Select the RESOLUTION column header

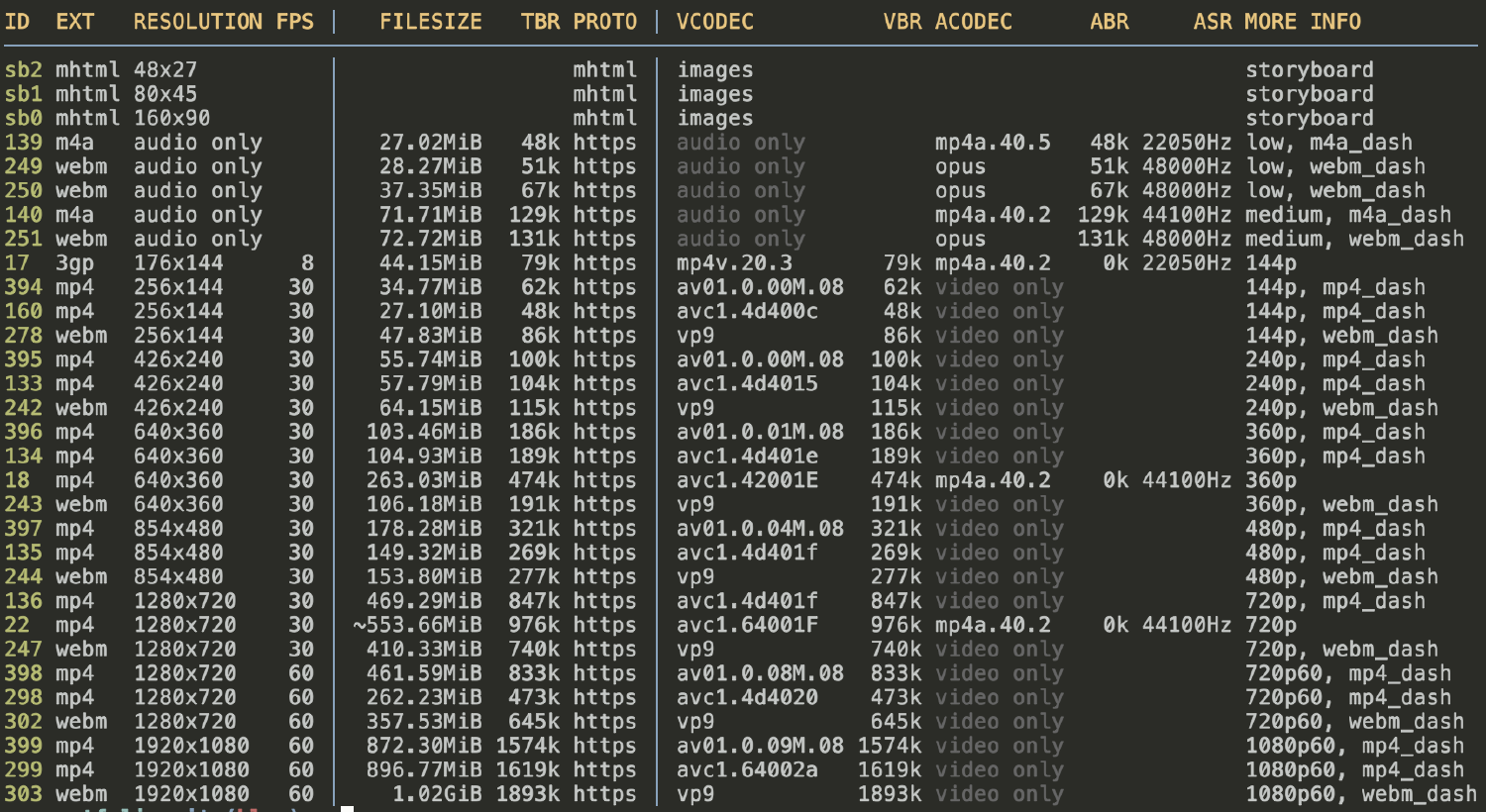pyautogui.click(x=198, y=22)
